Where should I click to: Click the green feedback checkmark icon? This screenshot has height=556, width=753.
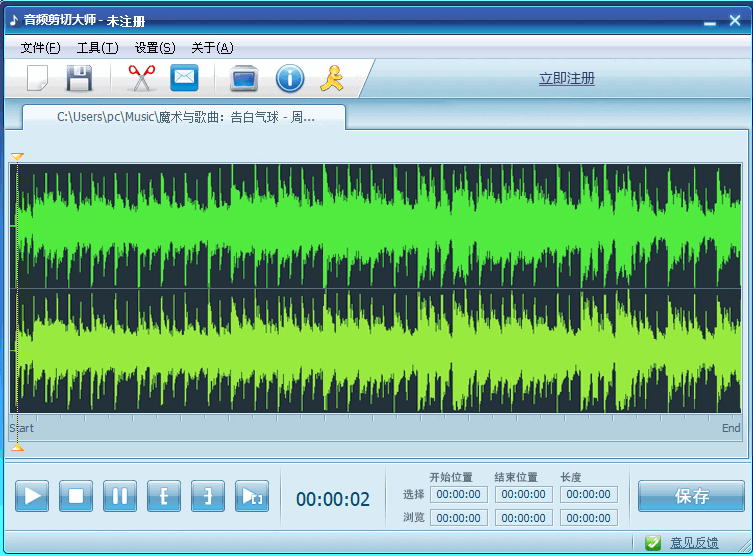click(x=653, y=543)
